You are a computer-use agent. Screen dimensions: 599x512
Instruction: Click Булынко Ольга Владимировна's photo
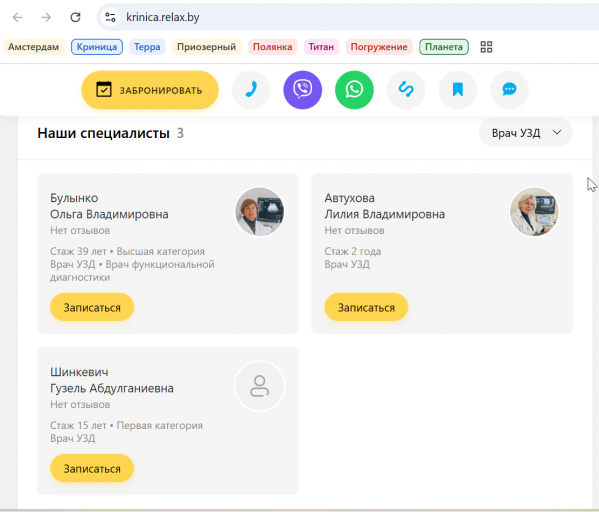[259, 212]
